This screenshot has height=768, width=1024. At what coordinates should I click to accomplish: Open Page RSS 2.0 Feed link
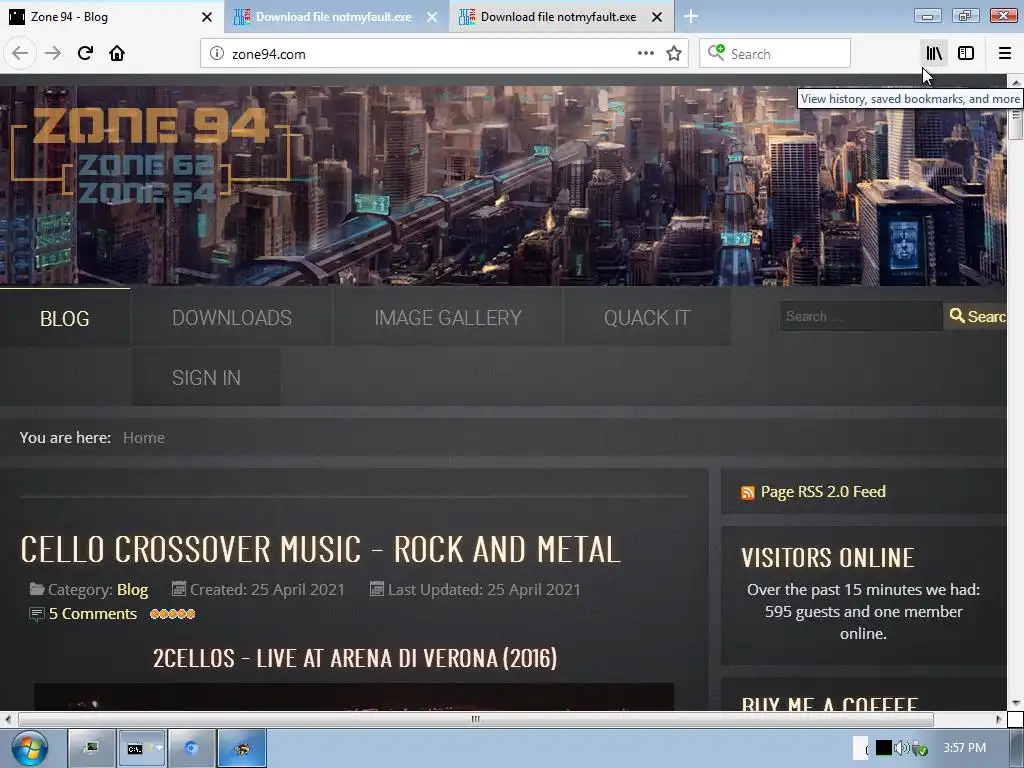click(823, 492)
